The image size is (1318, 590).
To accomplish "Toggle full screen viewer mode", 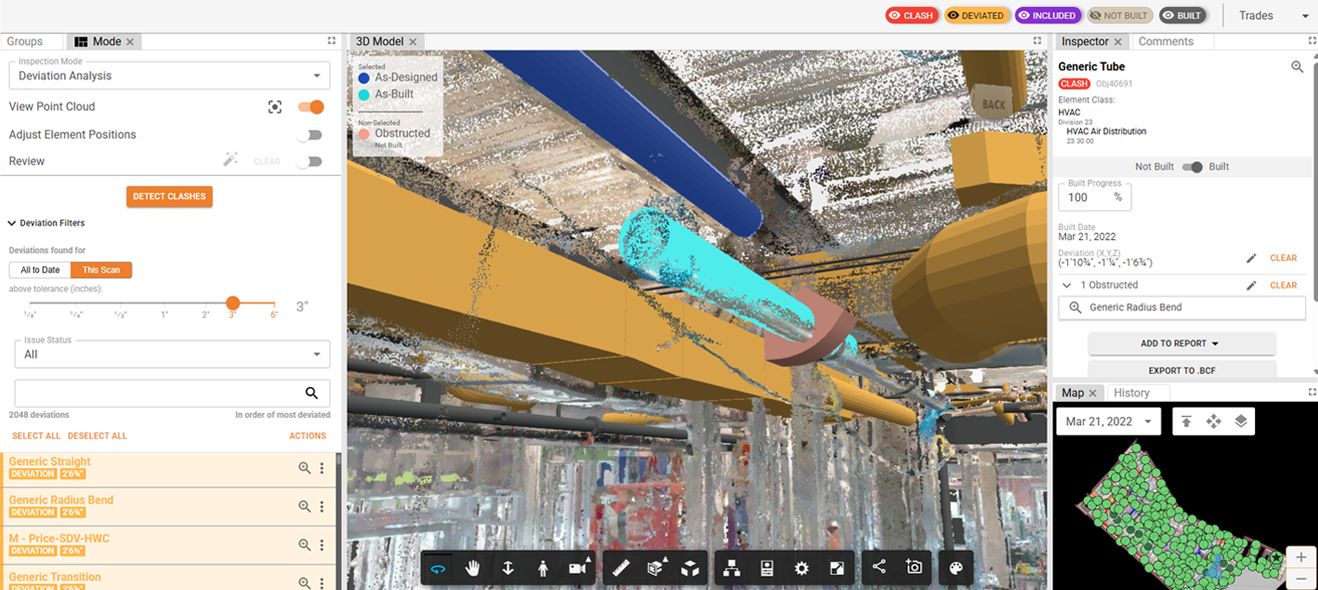I will click(x=837, y=568).
